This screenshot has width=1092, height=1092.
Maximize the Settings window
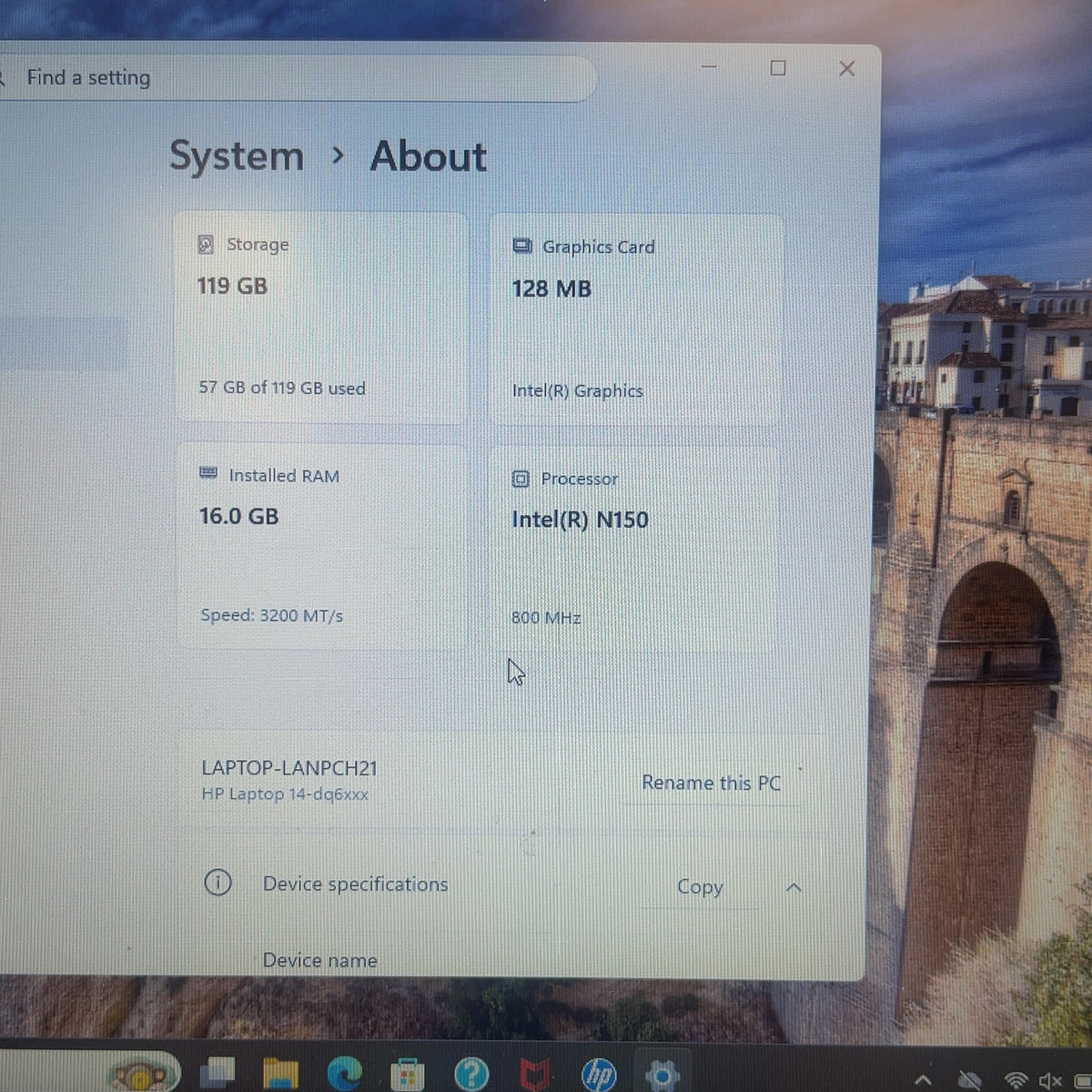[778, 67]
